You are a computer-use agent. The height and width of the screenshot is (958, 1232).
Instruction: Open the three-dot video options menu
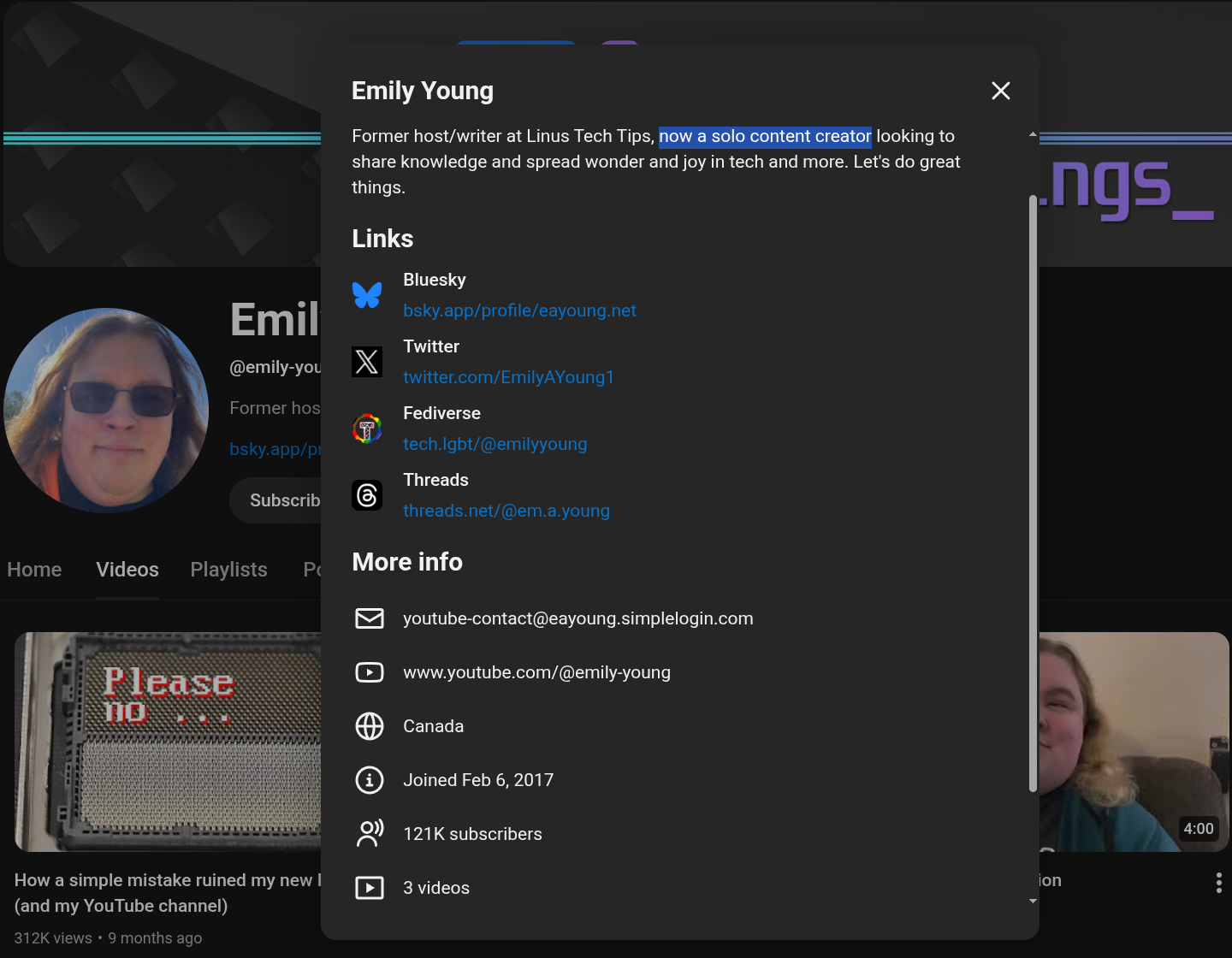click(x=1218, y=883)
